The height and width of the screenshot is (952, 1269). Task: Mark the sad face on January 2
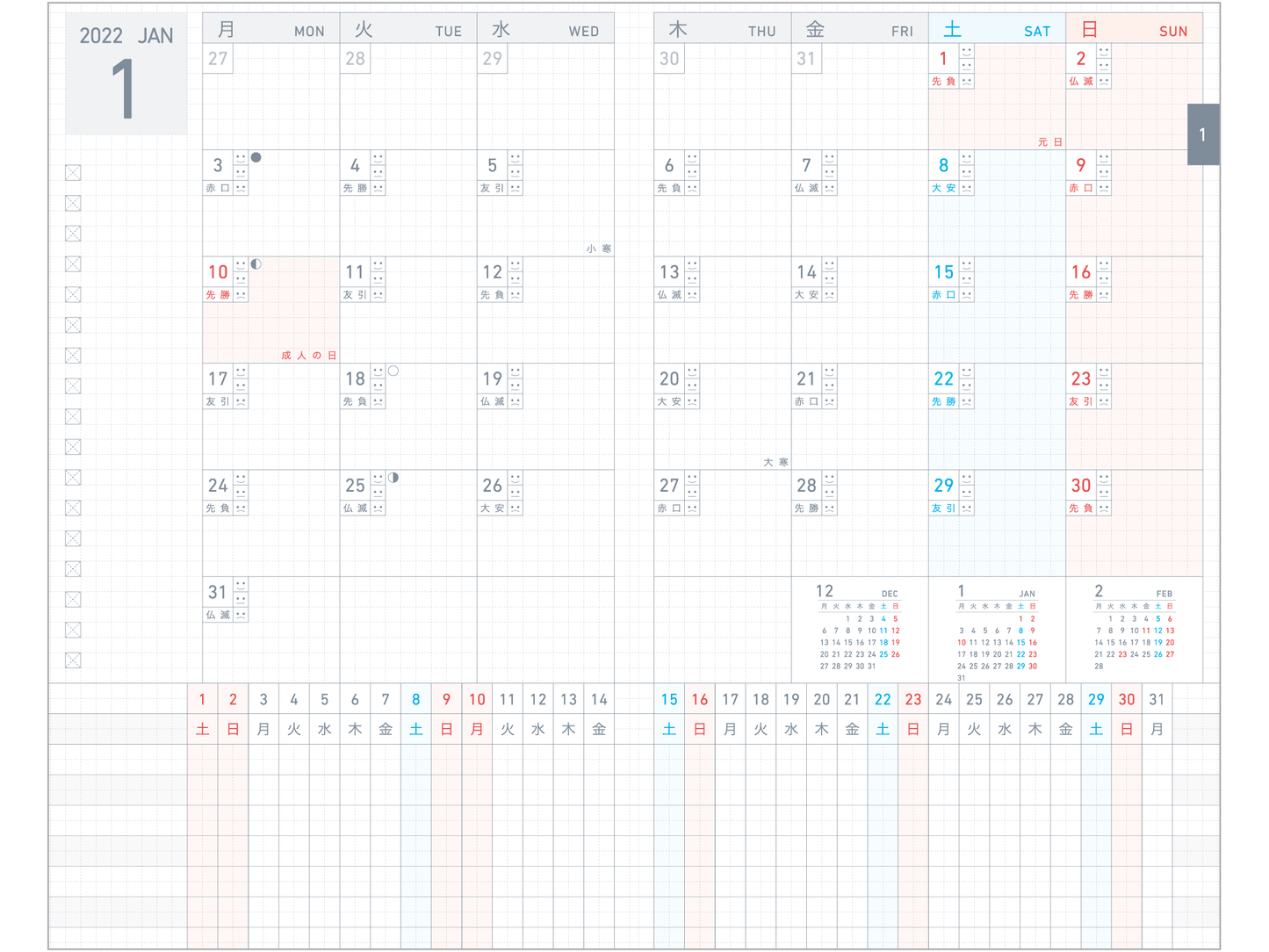click(1104, 81)
